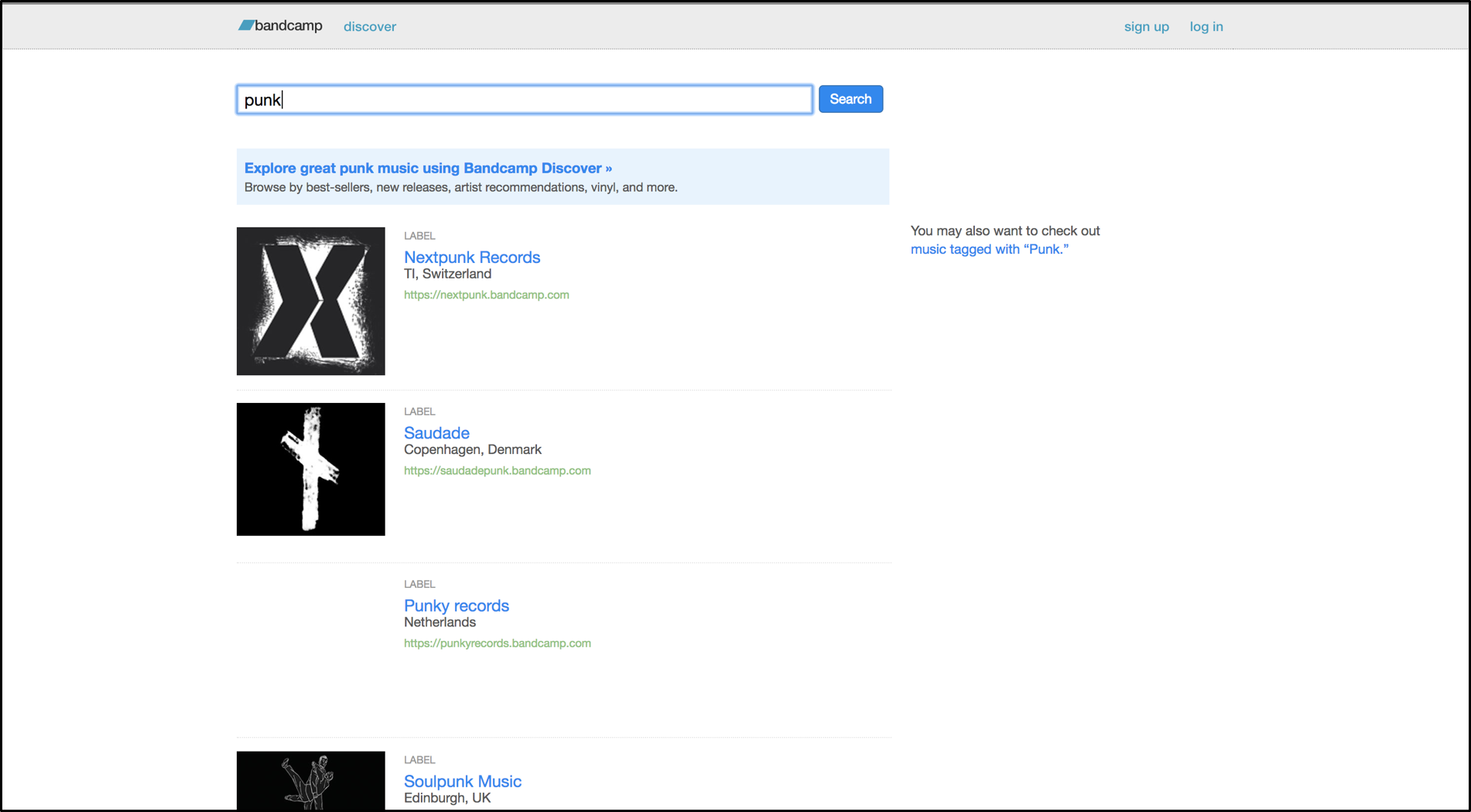Select the text 'Netherlands'
The width and height of the screenshot is (1471, 812).
click(440, 622)
